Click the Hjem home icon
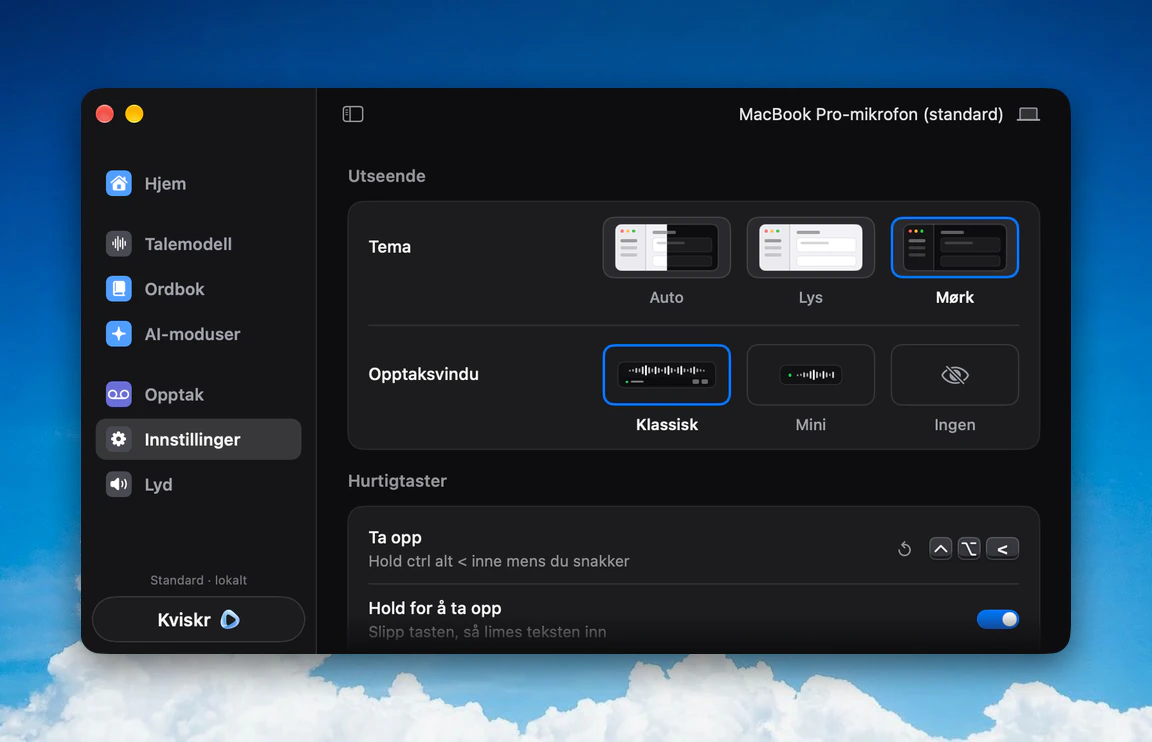This screenshot has width=1152, height=742. (x=118, y=183)
